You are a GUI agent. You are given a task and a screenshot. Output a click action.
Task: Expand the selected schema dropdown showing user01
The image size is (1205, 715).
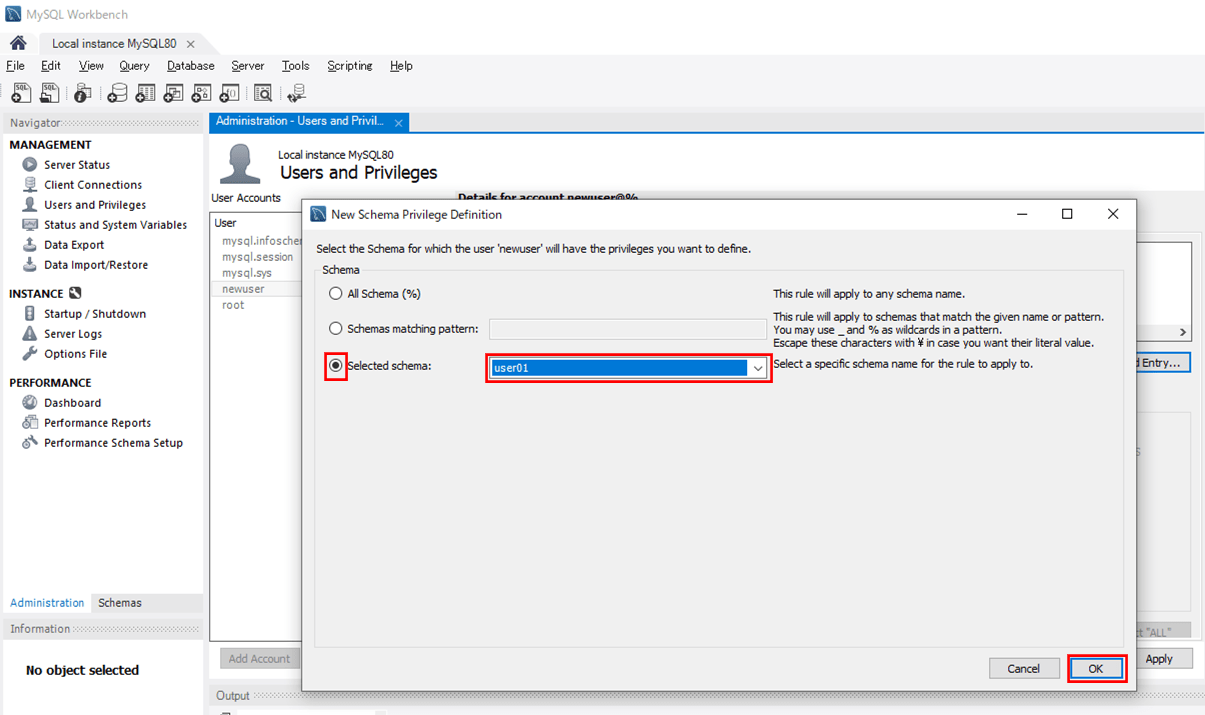pos(758,368)
